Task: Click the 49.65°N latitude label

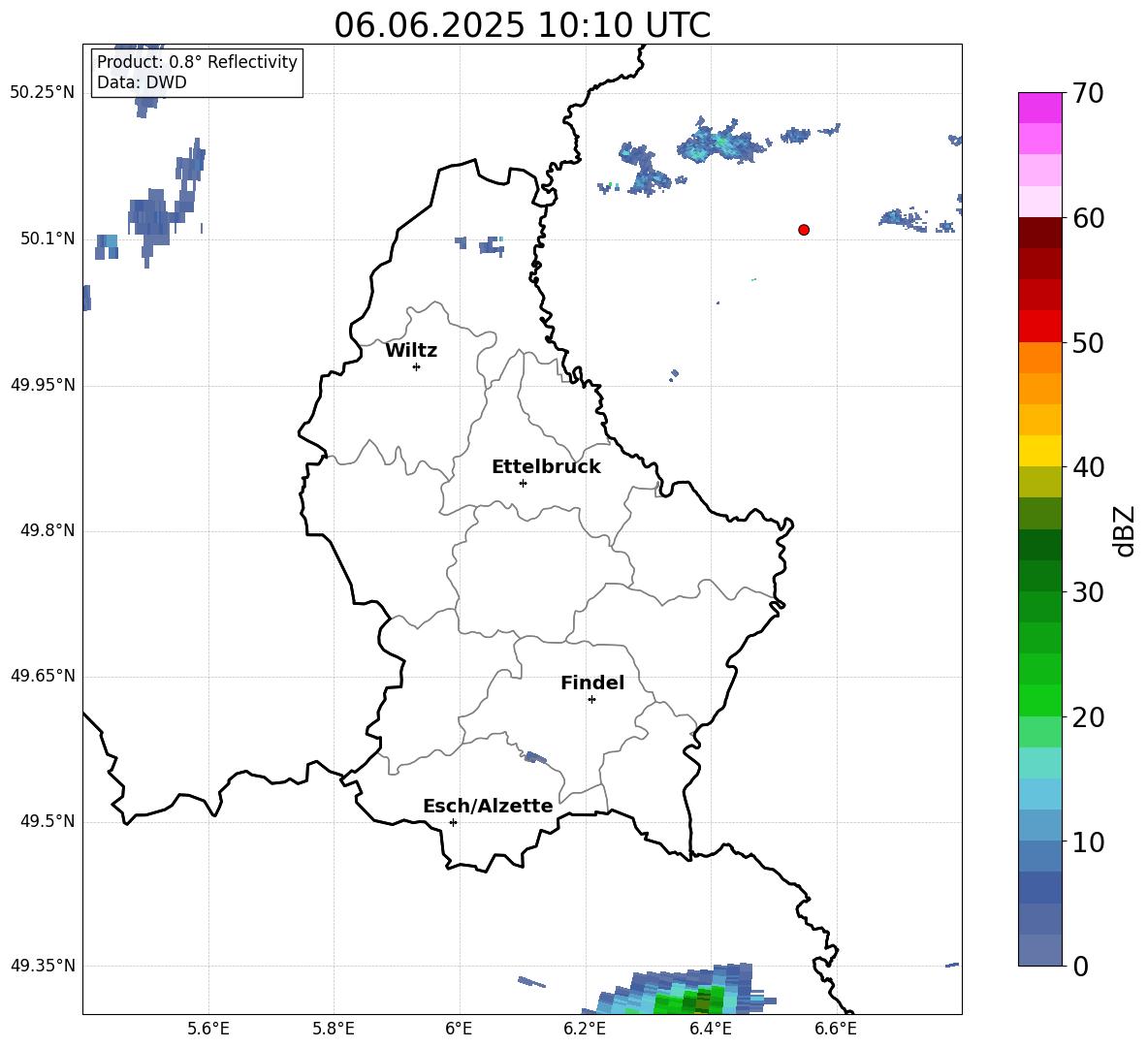Action: (43, 676)
